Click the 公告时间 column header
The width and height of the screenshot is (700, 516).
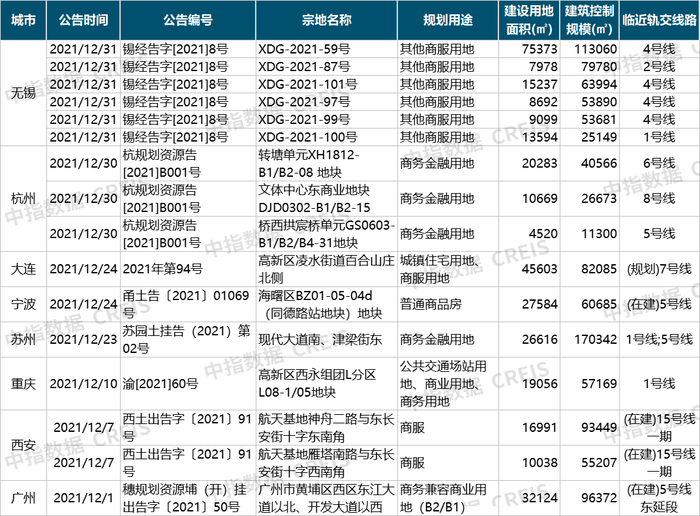point(83,20)
